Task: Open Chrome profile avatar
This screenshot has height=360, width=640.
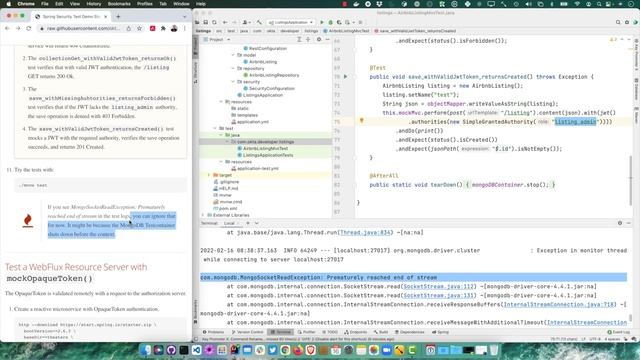Action: (x=174, y=29)
